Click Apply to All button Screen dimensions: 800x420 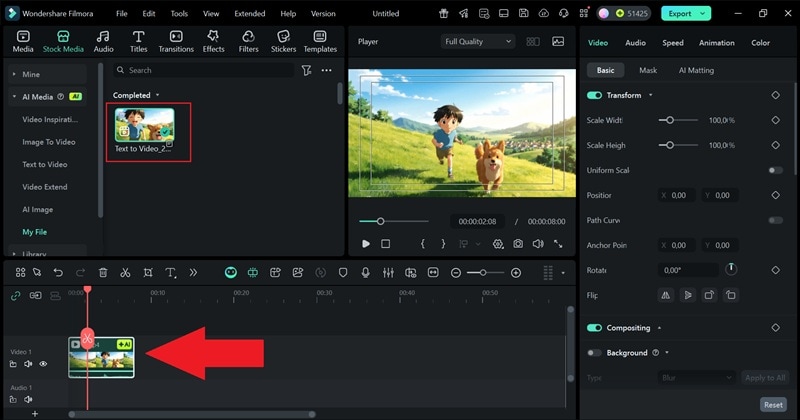pyautogui.click(x=764, y=378)
